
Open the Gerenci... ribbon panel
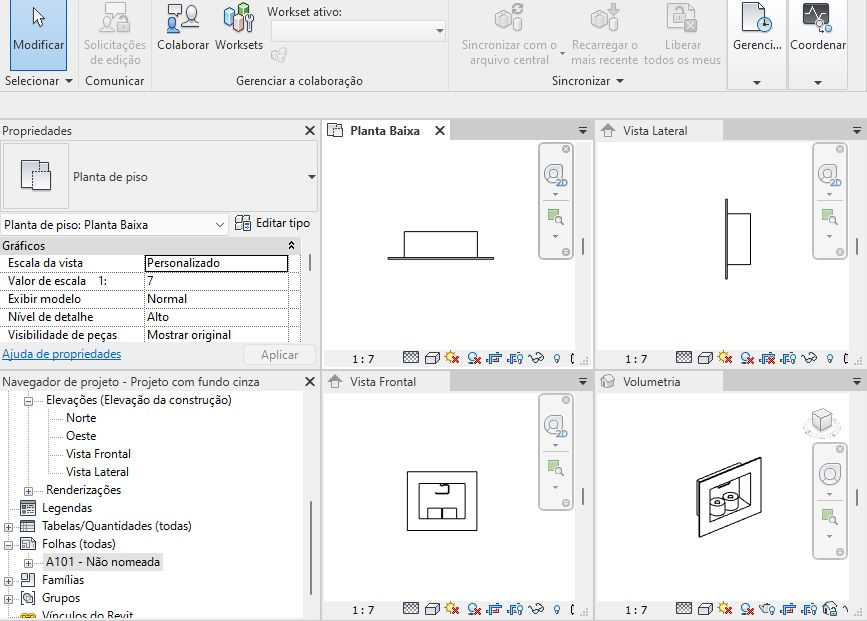click(x=757, y=44)
